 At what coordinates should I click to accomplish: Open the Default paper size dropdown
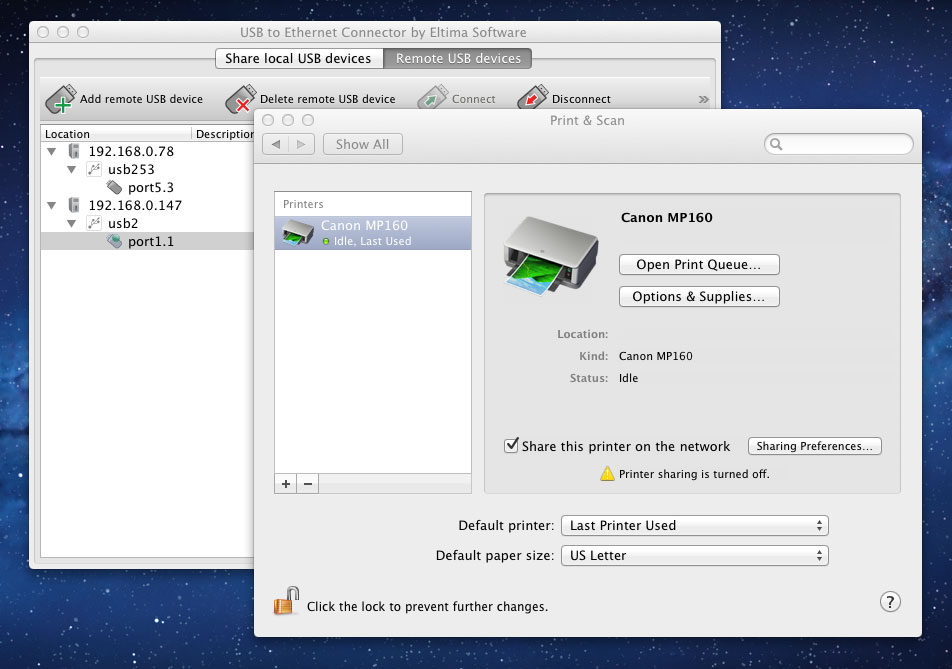[x=695, y=555]
